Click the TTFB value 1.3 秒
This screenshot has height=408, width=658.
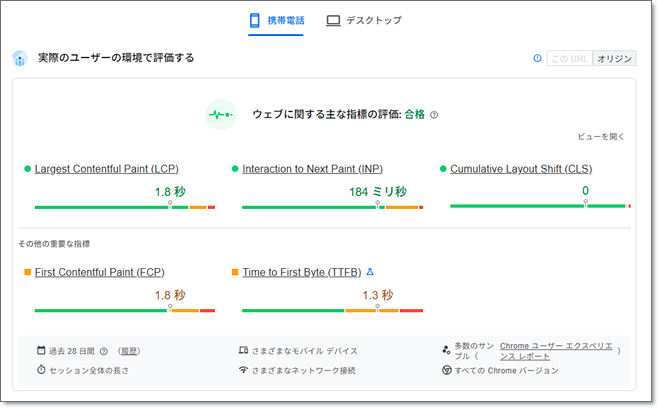(378, 295)
